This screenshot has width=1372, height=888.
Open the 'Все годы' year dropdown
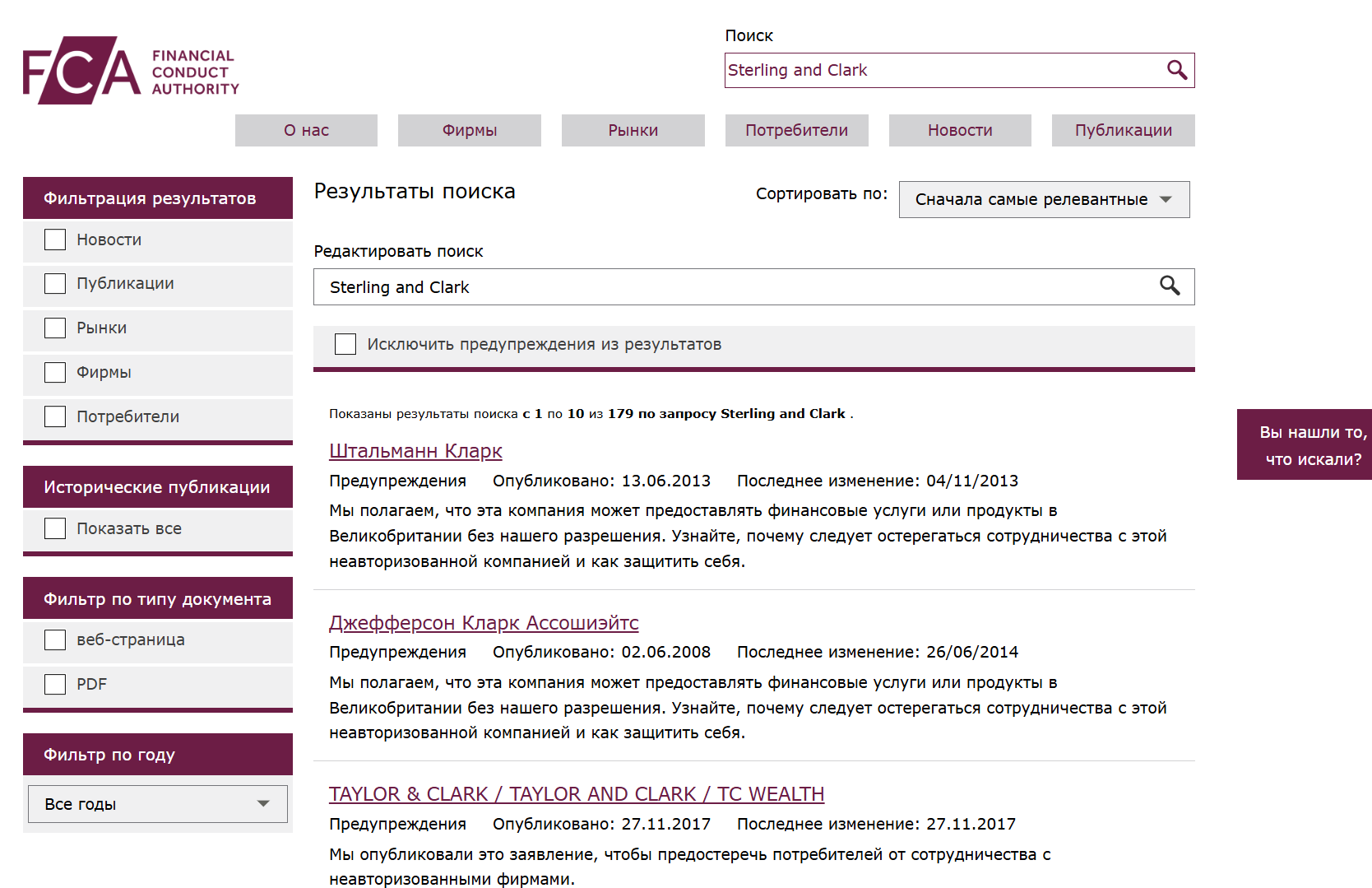[156, 803]
